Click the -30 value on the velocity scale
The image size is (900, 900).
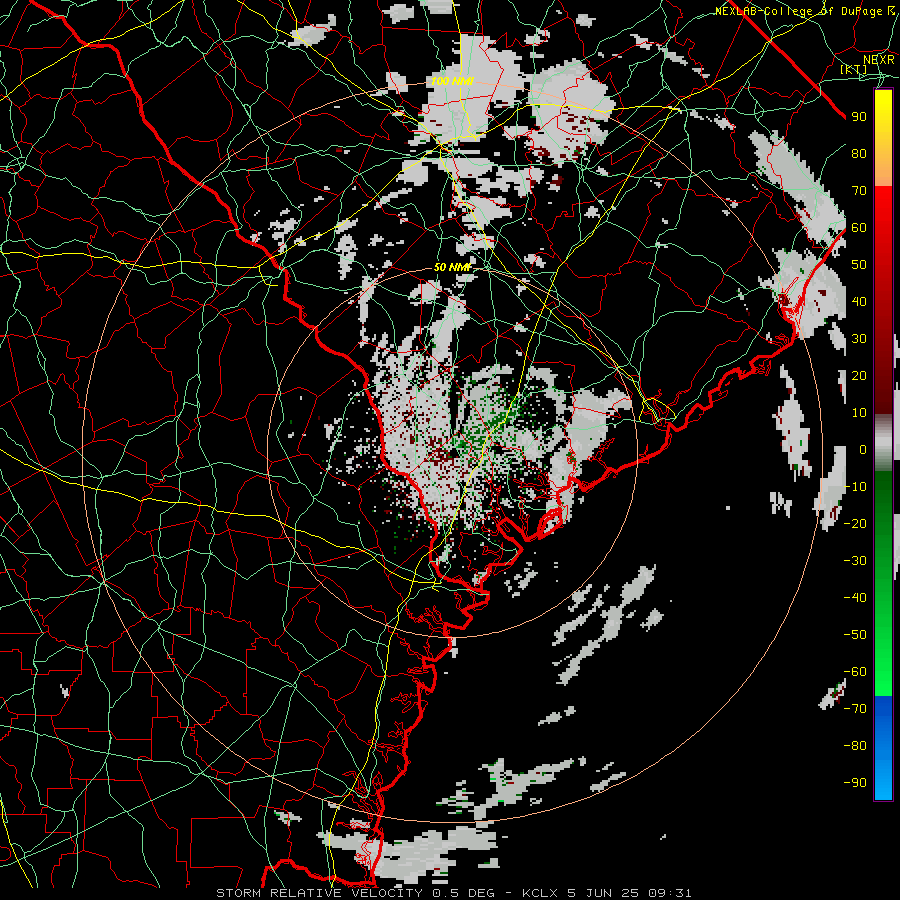(x=855, y=561)
